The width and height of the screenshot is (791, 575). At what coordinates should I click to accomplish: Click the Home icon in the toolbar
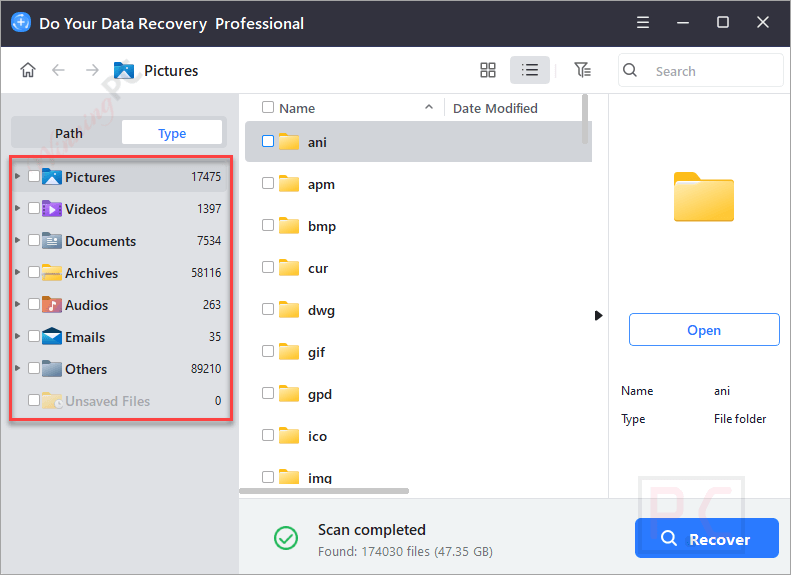tap(28, 70)
